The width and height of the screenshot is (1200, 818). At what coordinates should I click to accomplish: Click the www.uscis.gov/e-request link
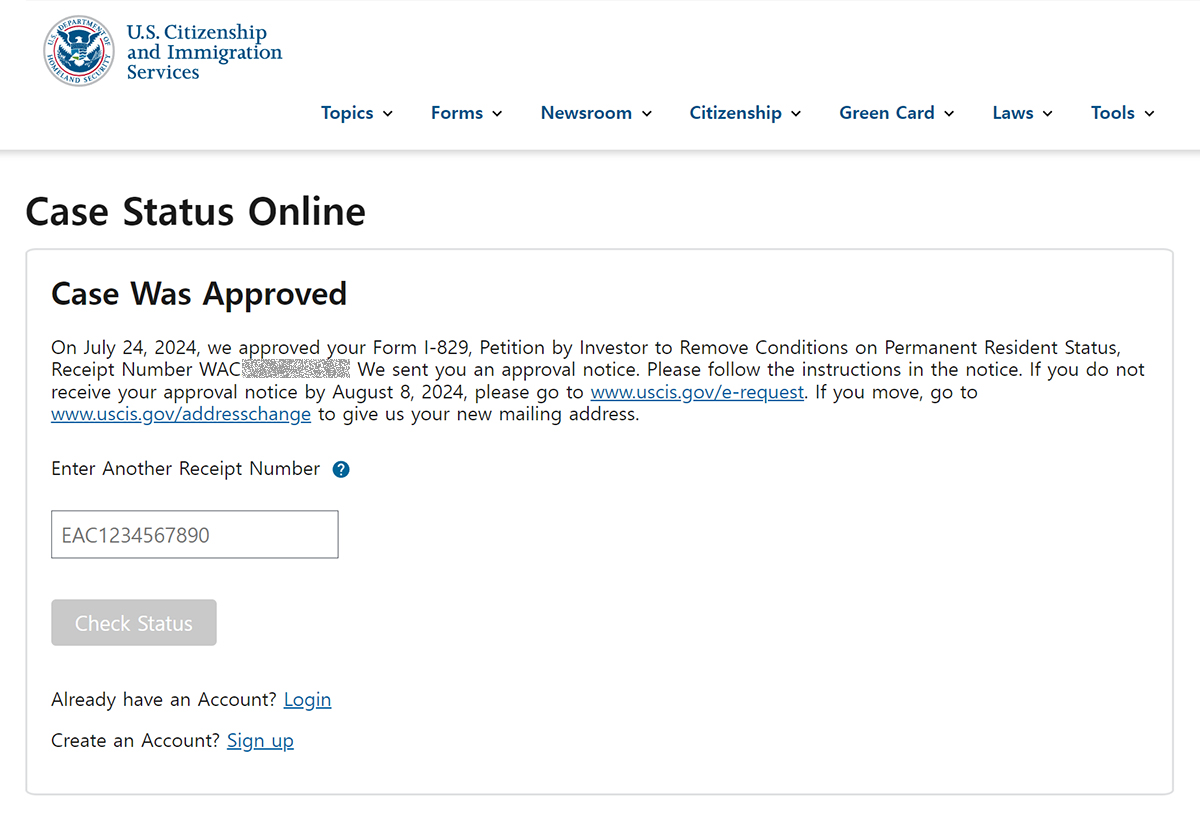(697, 392)
